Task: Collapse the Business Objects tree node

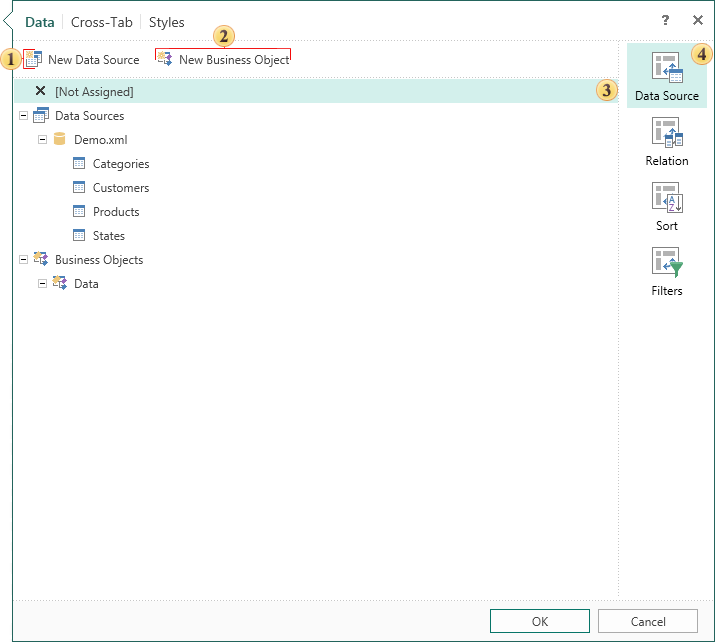Action: (x=23, y=260)
